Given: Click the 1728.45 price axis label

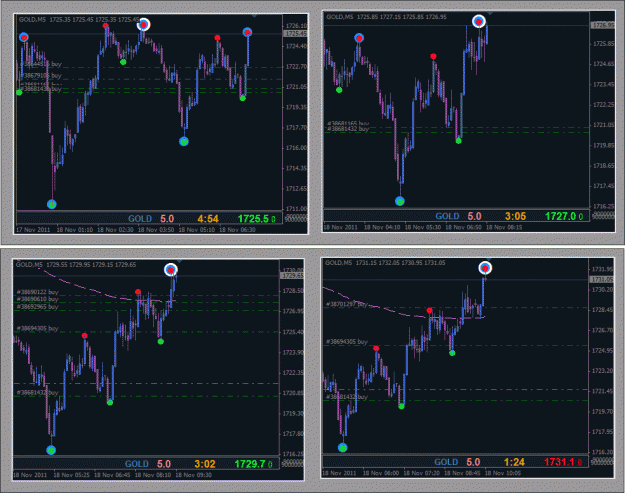Looking at the screenshot, I should point(602,310).
